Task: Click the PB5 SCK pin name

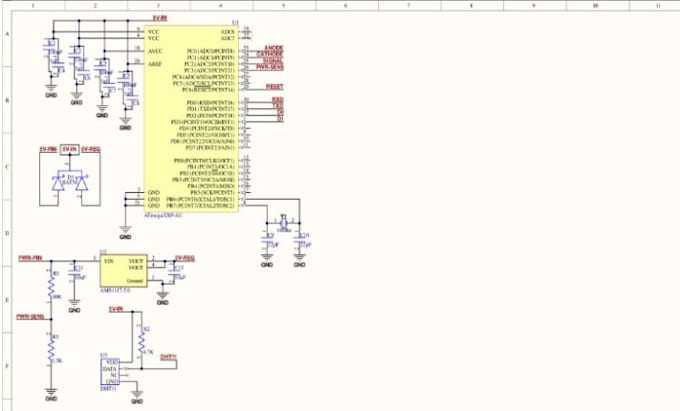Action: 212,192
